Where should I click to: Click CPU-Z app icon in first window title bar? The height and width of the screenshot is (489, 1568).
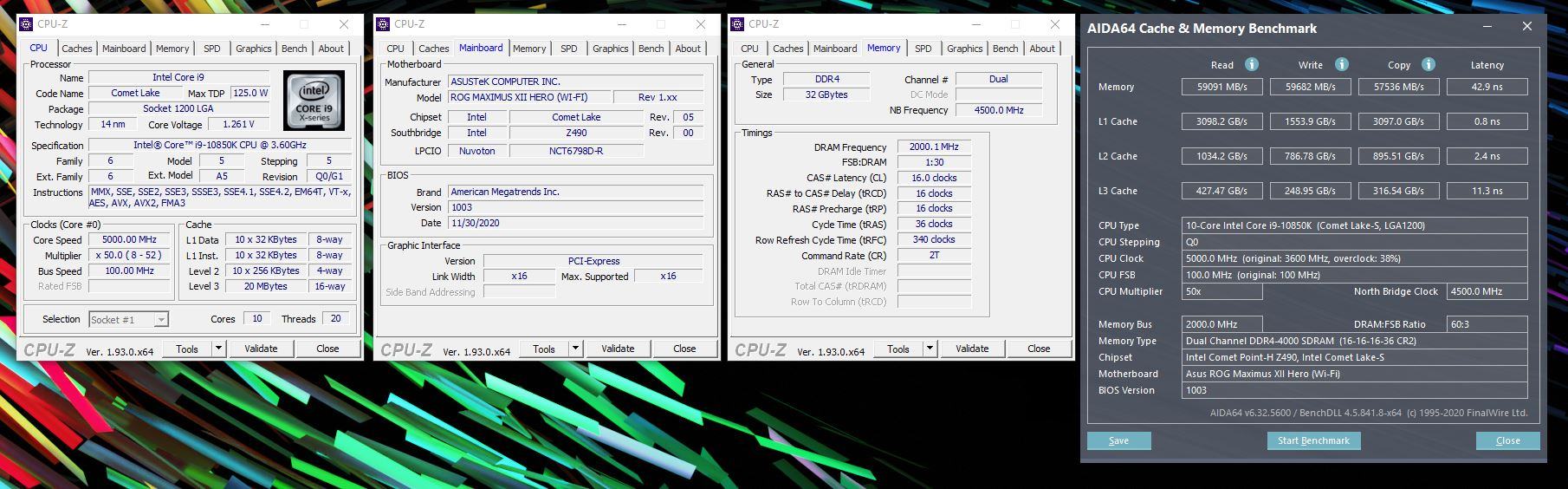pos(26,24)
